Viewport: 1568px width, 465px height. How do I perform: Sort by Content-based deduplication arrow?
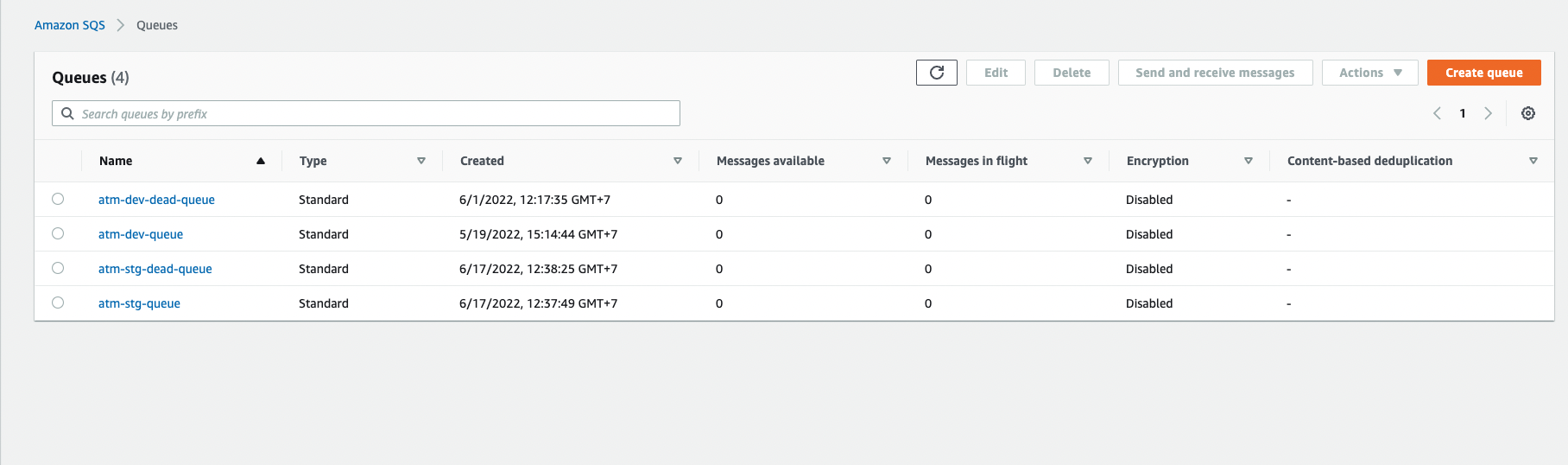pyautogui.click(x=1533, y=161)
